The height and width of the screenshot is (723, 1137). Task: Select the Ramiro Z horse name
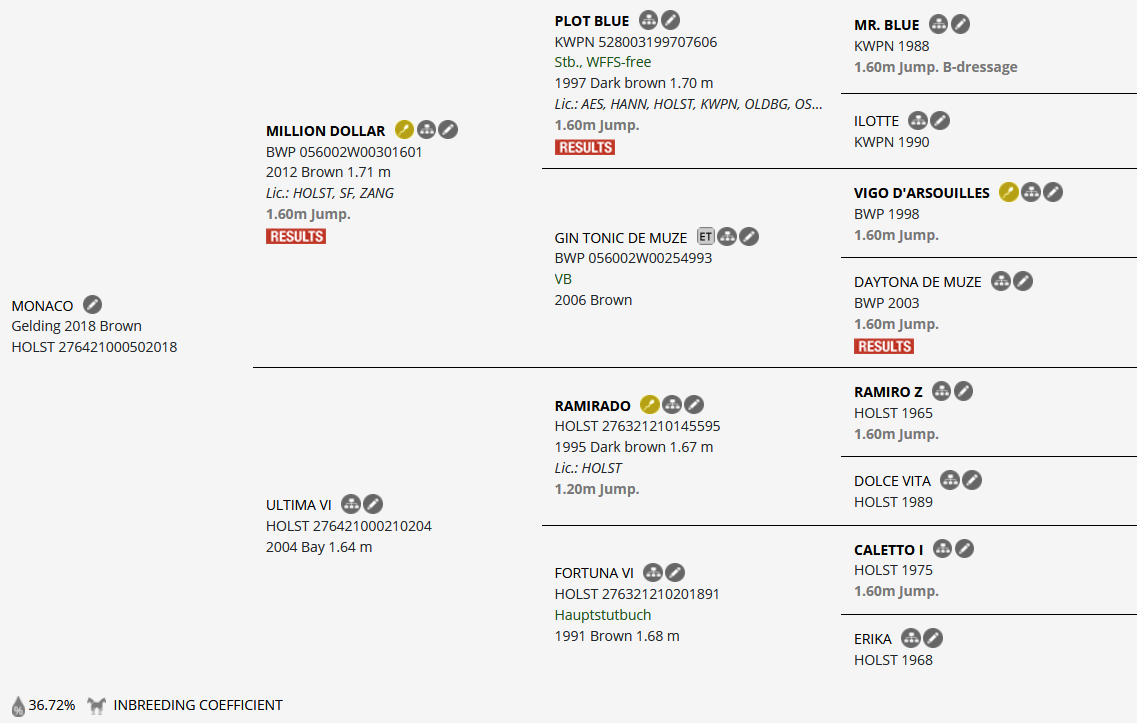pos(888,391)
